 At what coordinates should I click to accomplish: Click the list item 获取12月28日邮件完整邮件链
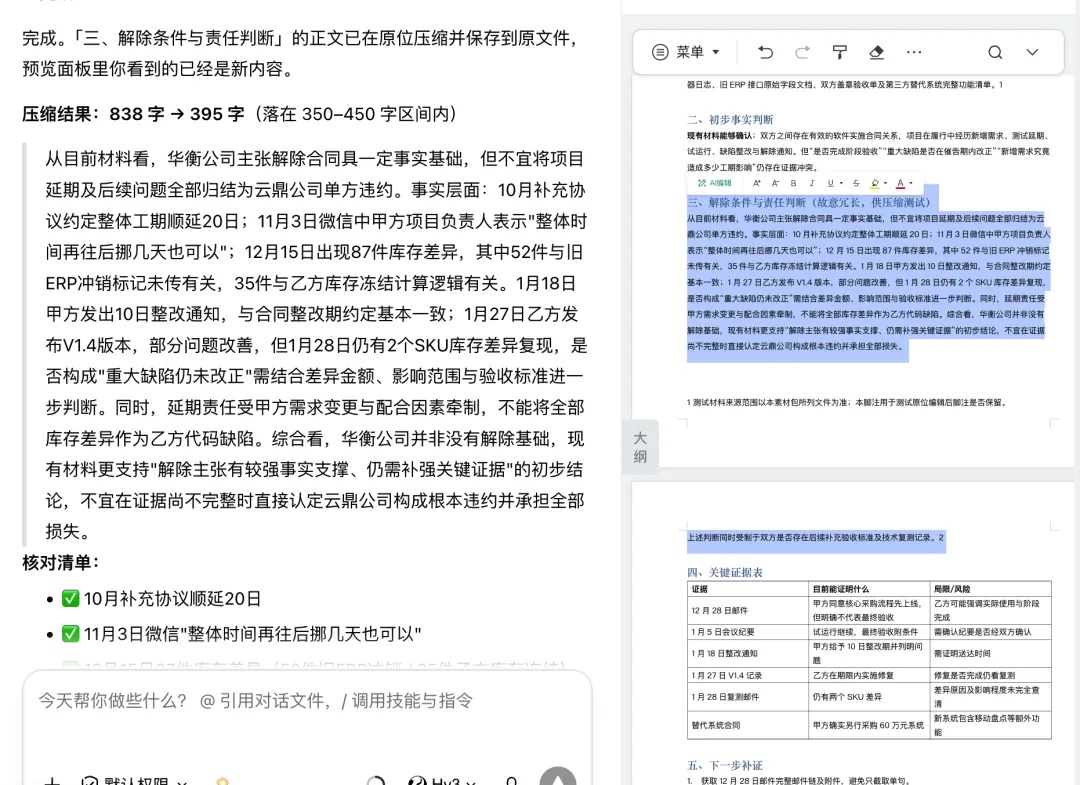coord(799,780)
